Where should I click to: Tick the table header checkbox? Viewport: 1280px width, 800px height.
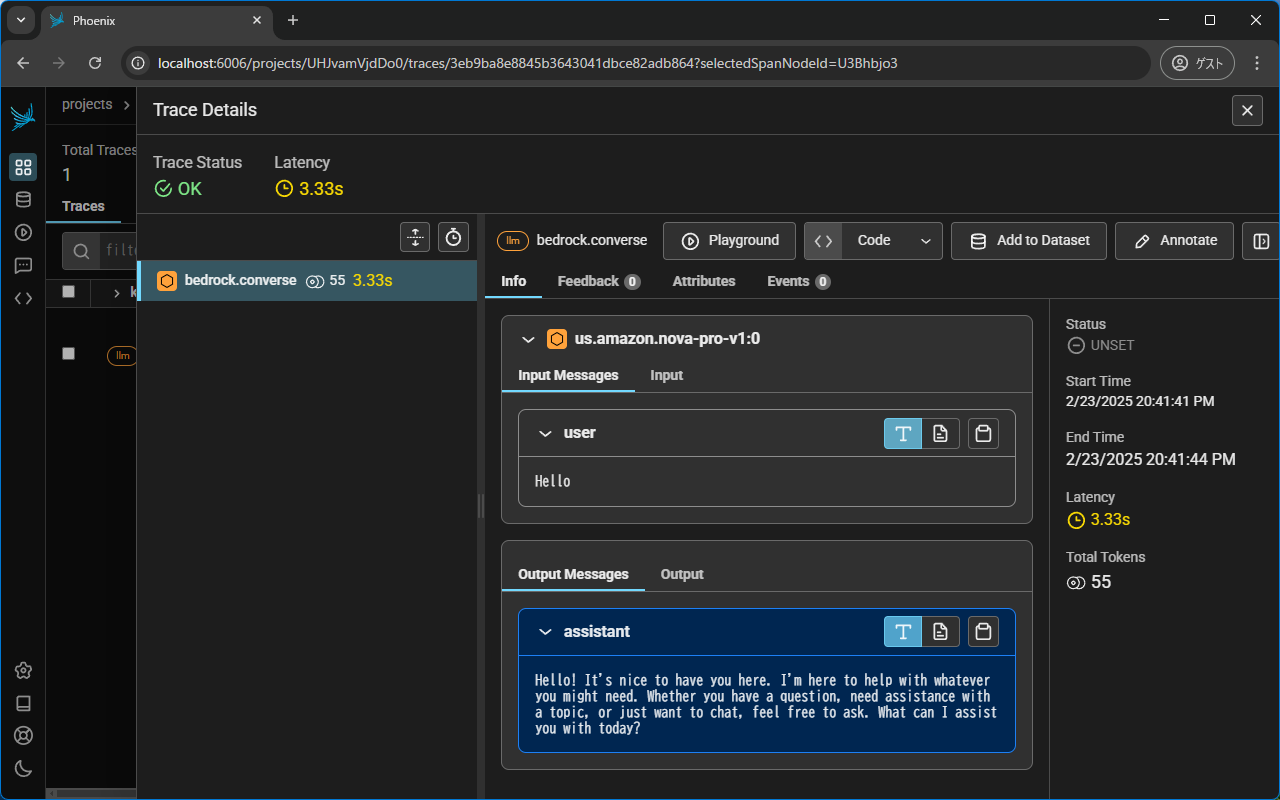(x=68, y=292)
